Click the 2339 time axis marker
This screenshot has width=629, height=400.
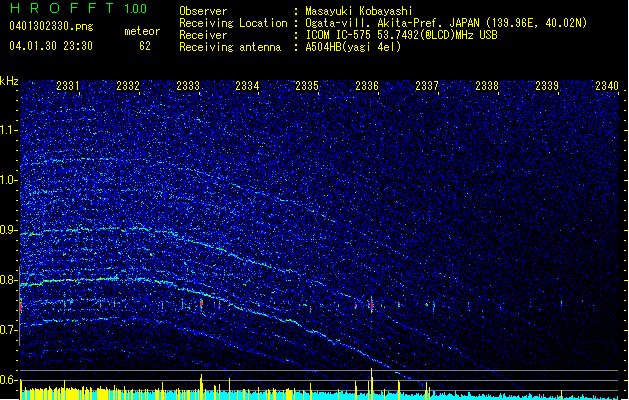[547, 85]
